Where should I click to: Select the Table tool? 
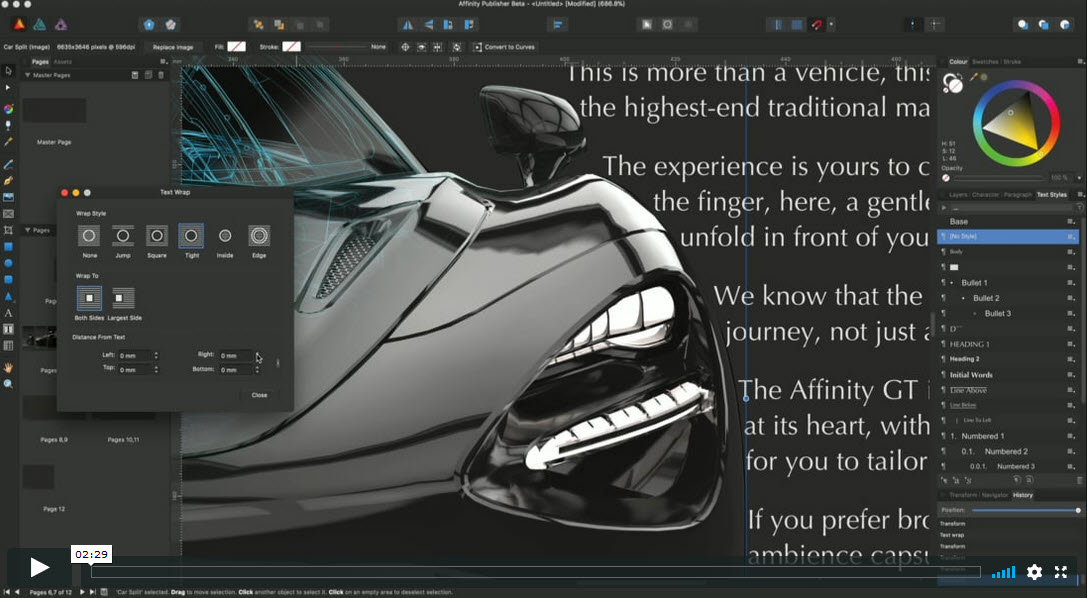[x=8, y=346]
